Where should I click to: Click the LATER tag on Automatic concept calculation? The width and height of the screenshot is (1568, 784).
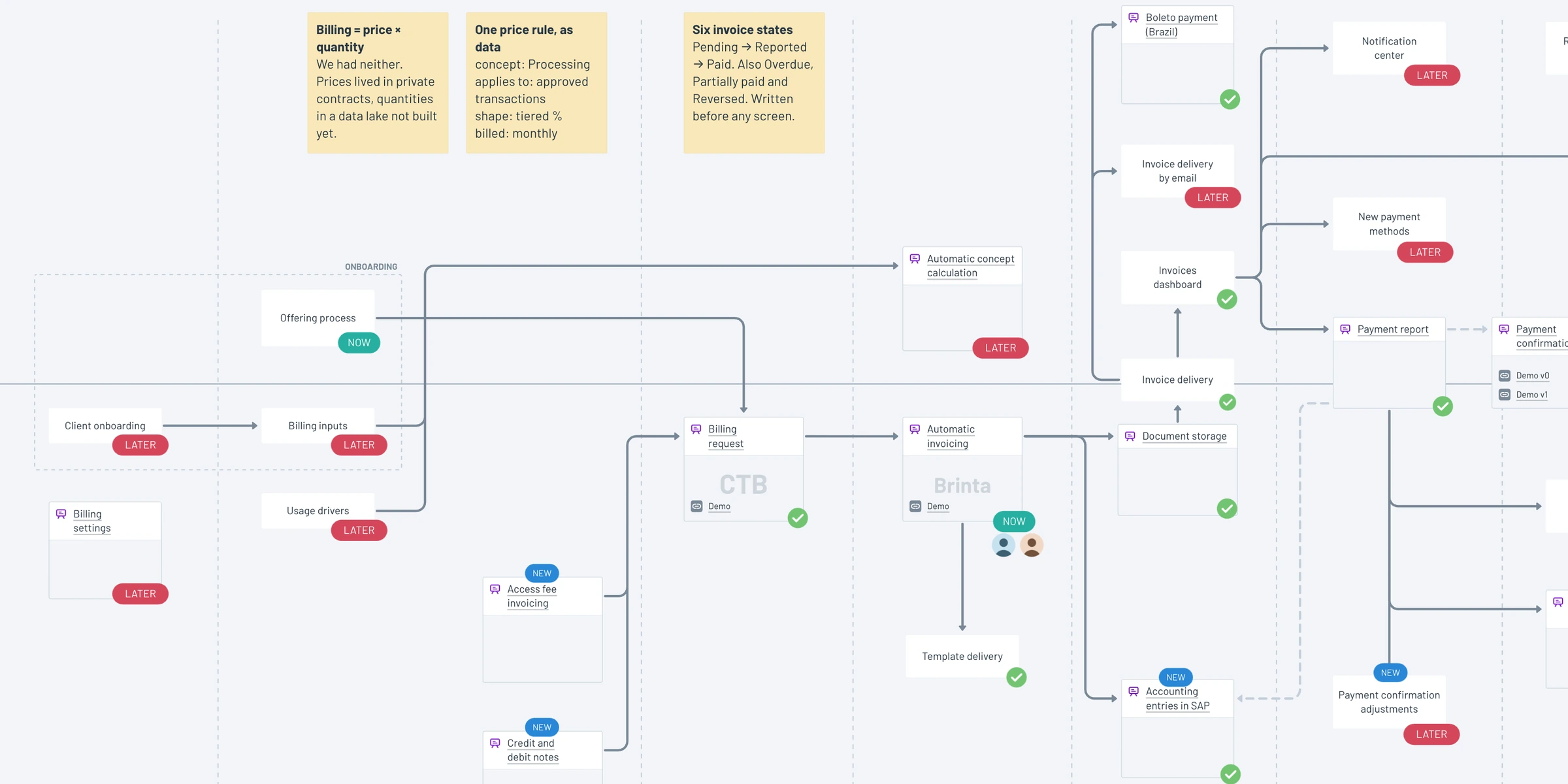point(1001,348)
